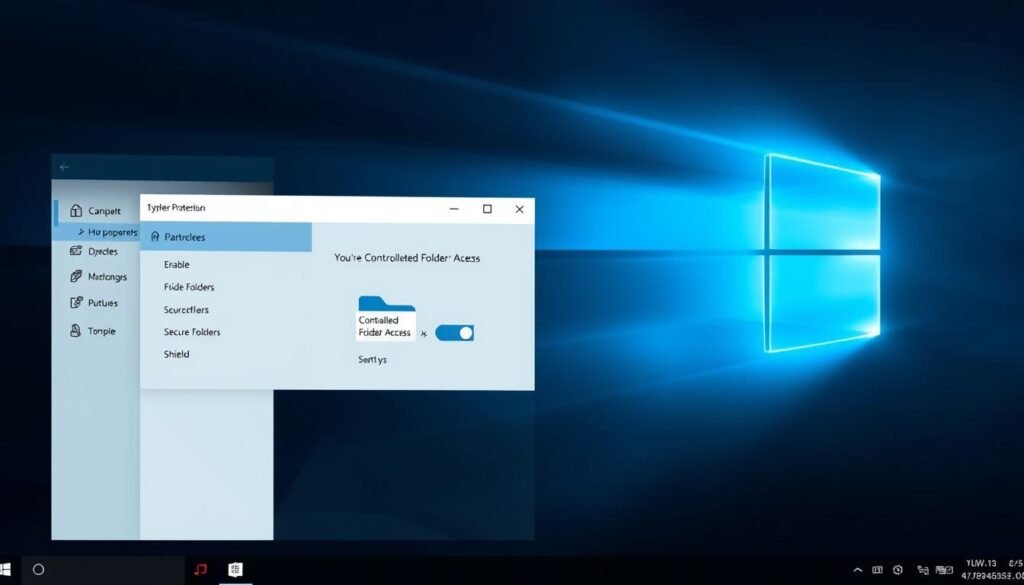Open the Putues sidebar item
The width and height of the screenshot is (1024, 585).
94,303
